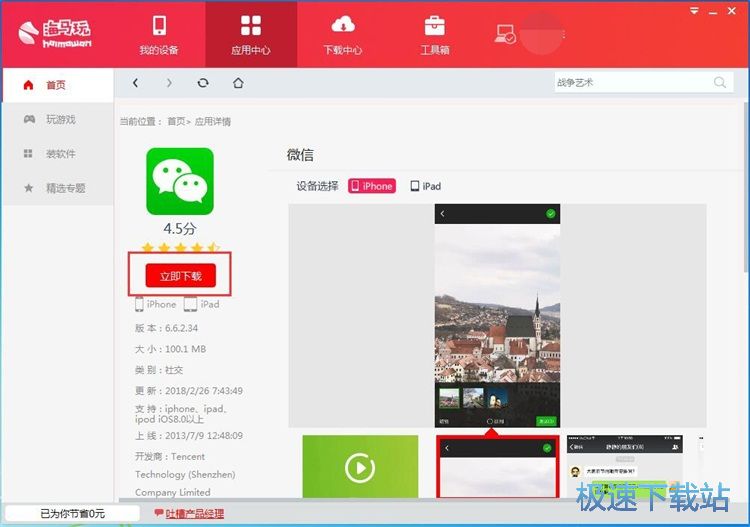Image resolution: width=750 pixels, height=527 pixels.
Task: Open 我的设备 (My Device) in top bar
Action: [159, 34]
